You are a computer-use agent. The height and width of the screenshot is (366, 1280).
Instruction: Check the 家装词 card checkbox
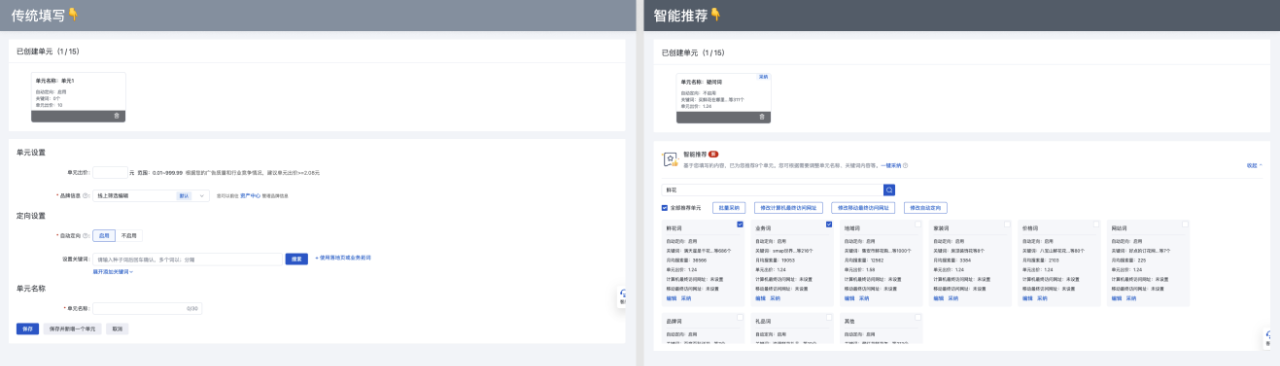1007,224
